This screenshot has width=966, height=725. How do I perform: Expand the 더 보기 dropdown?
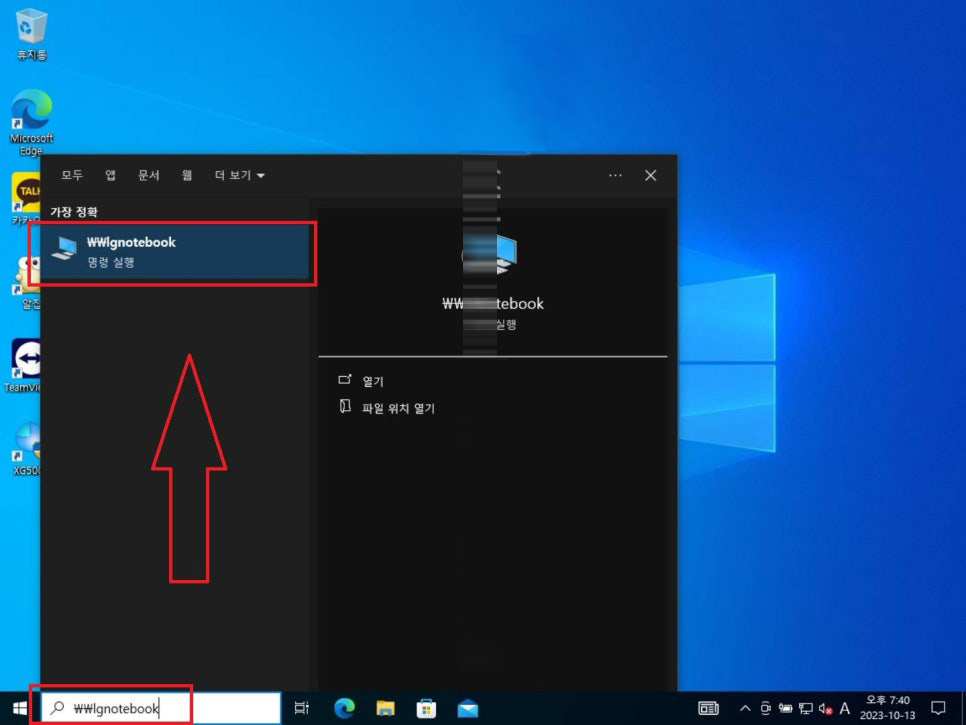pyautogui.click(x=239, y=176)
